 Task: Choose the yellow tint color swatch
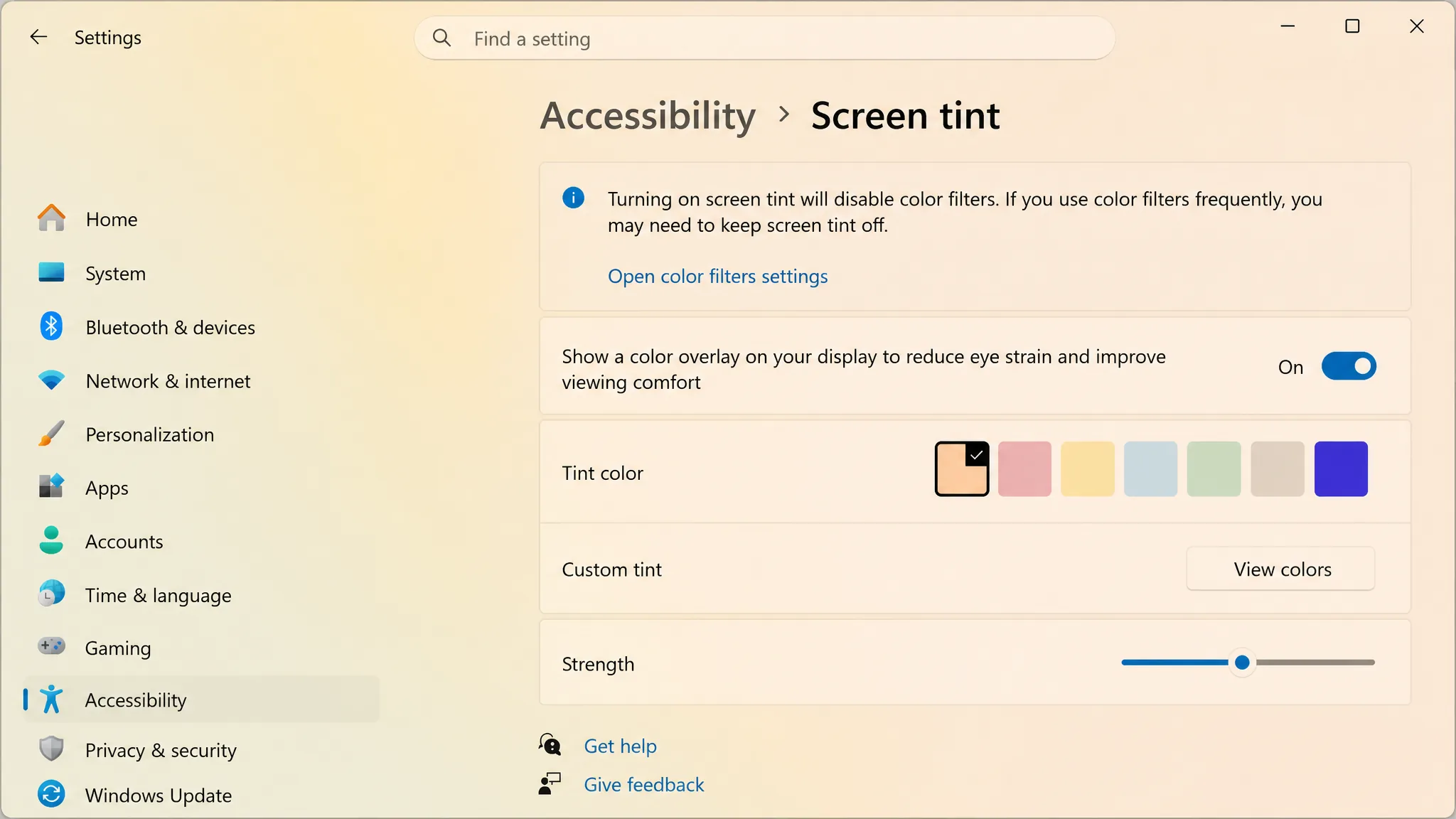pos(1088,469)
